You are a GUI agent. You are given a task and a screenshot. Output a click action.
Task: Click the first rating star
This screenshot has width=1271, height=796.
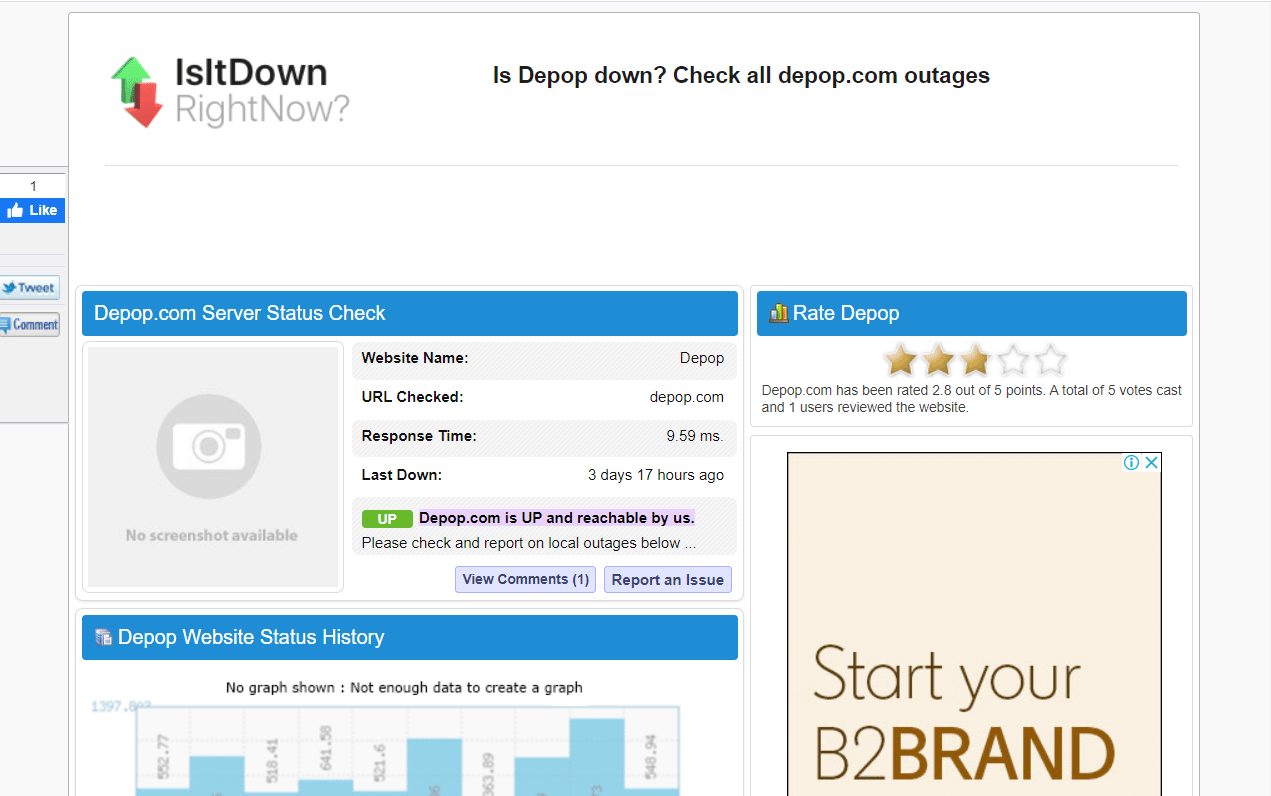coord(900,360)
